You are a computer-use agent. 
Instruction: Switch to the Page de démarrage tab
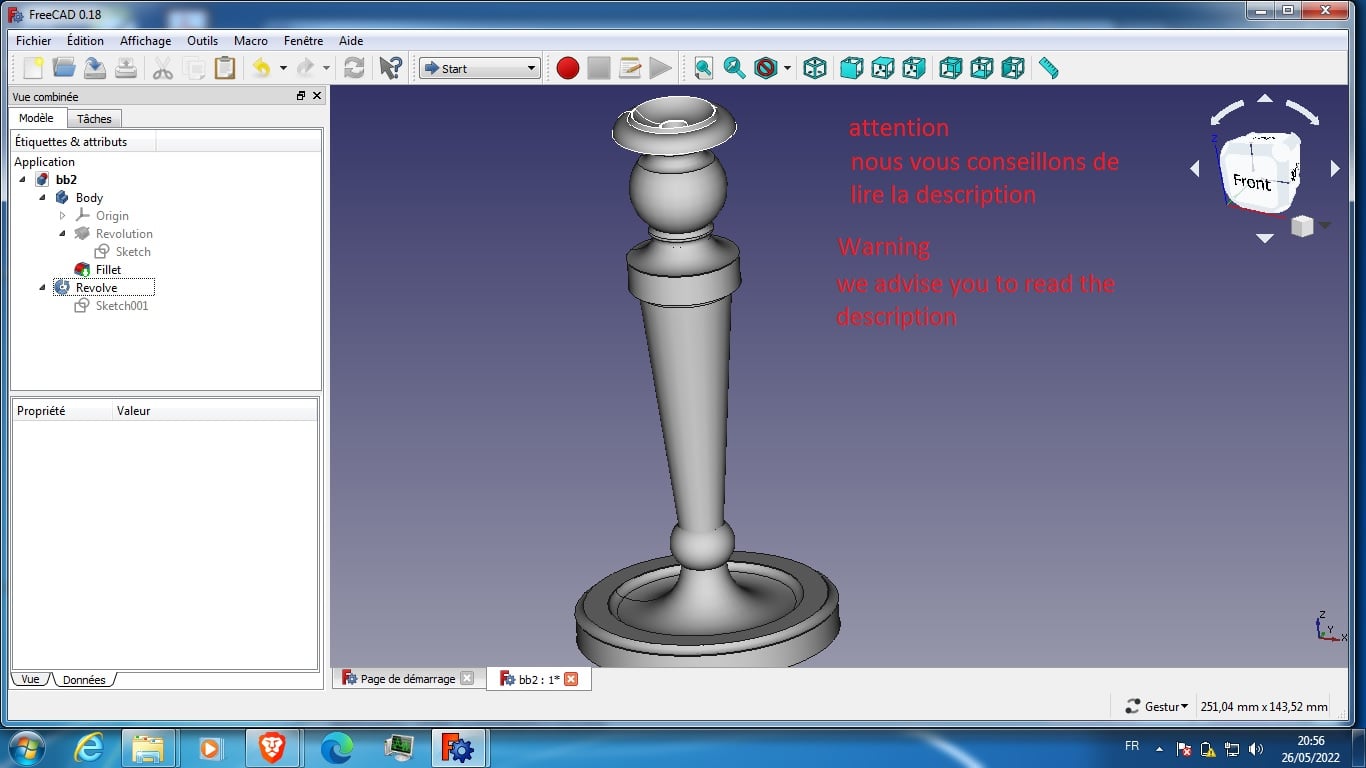point(408,679)
